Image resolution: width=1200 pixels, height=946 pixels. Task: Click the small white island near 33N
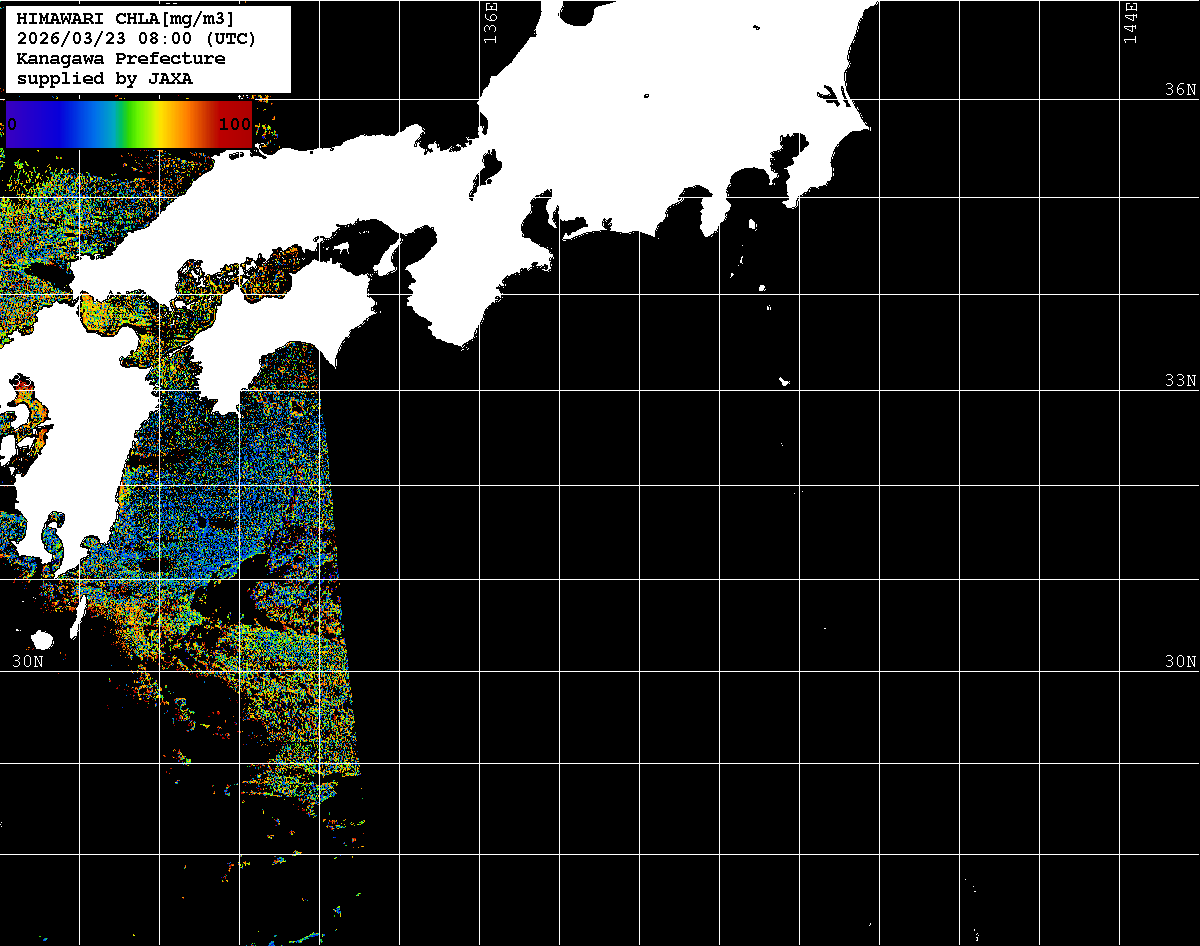[x=785, y=381]
